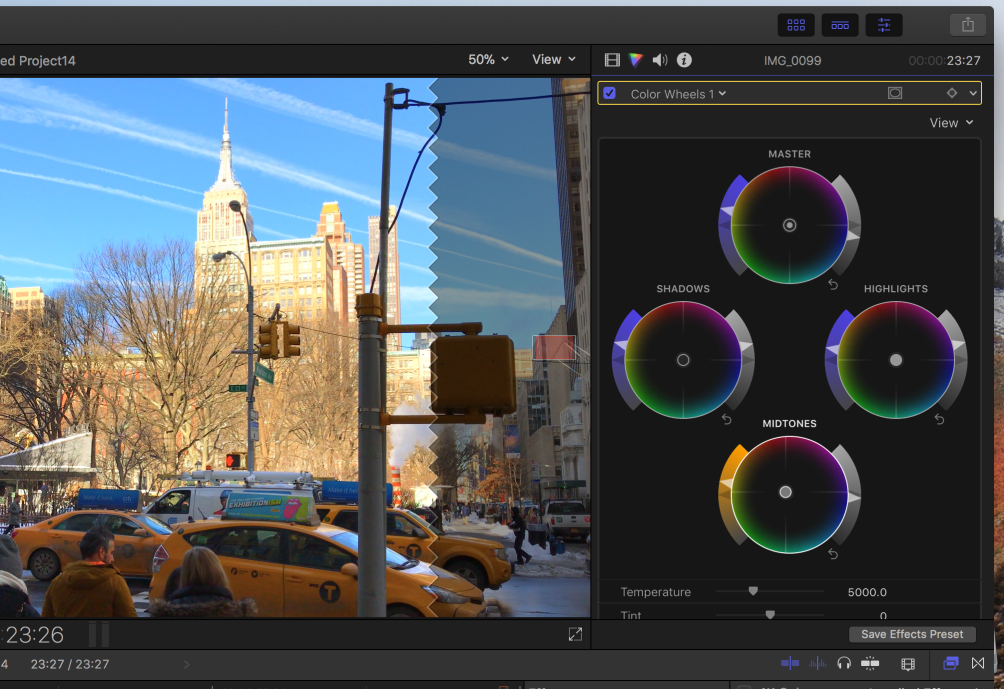Click the keyframe diamond for Color Wheels 1
The image size is (1004, 689).
click(x=951, y=93)
